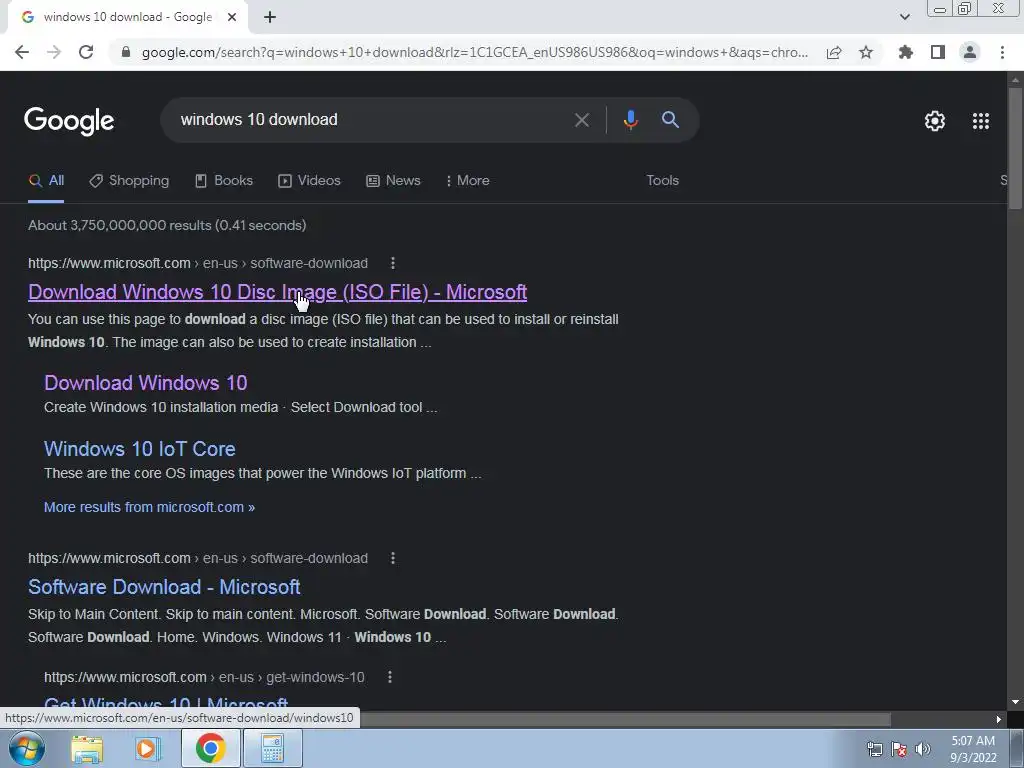Bookmark this page with the star icon

click(x=866, y=52)
